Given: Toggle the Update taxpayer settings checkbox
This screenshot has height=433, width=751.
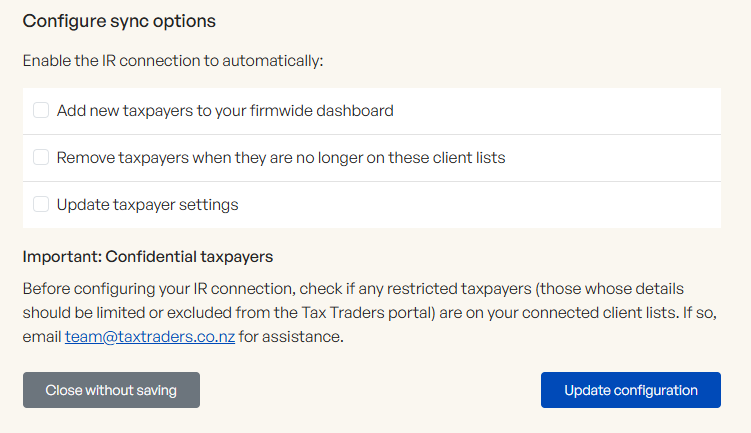Looking at the screenshot, I should pos(41,205).
